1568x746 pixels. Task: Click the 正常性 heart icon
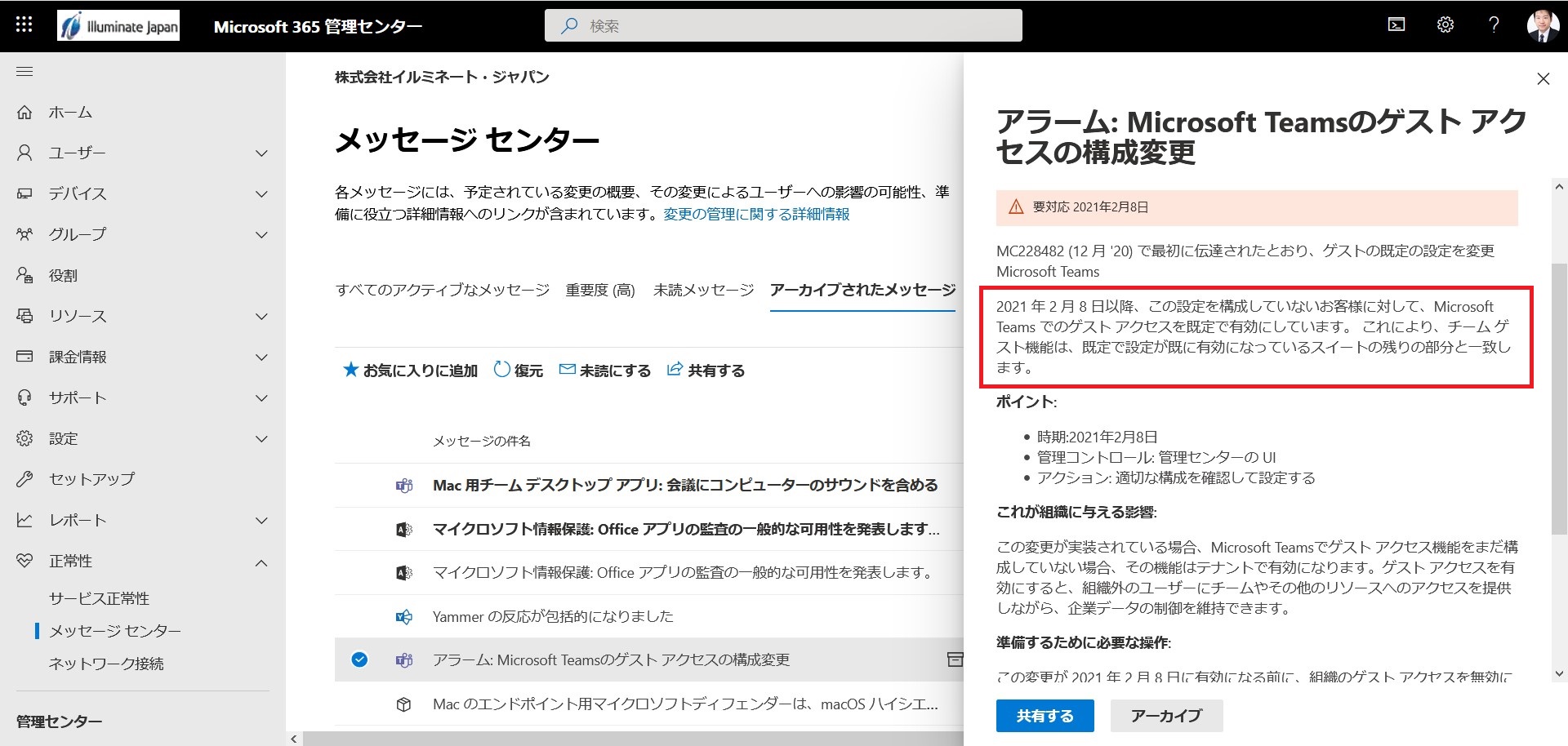[x=24, y=561]
